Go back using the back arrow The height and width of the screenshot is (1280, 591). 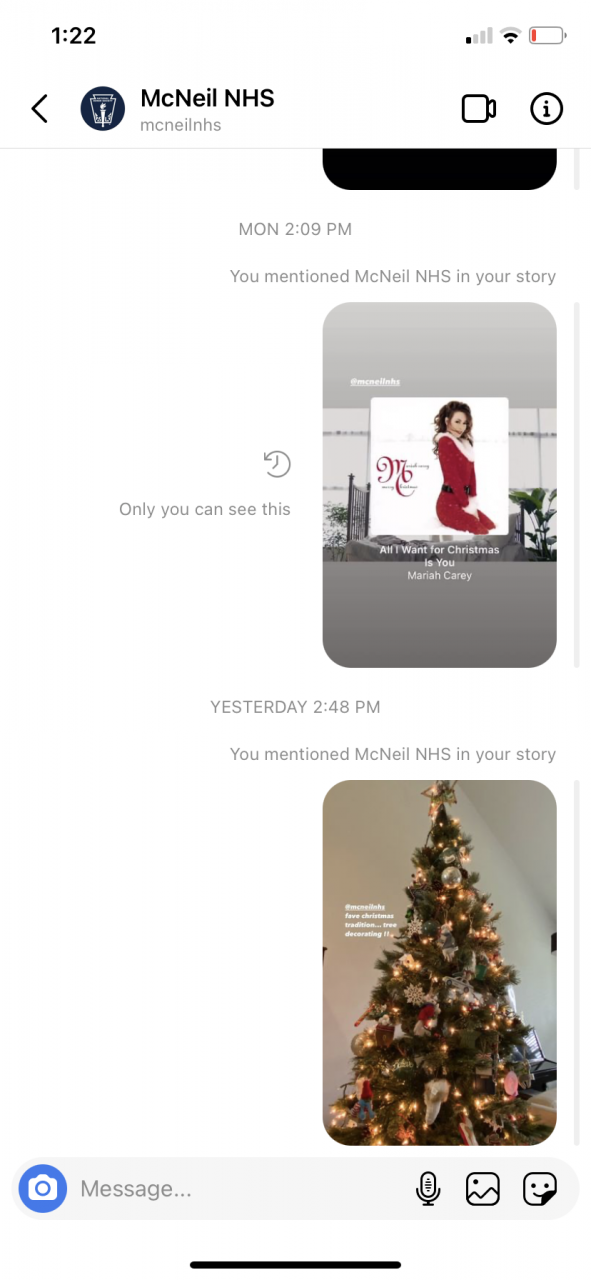pyautogui.click(x=39, y=108)
